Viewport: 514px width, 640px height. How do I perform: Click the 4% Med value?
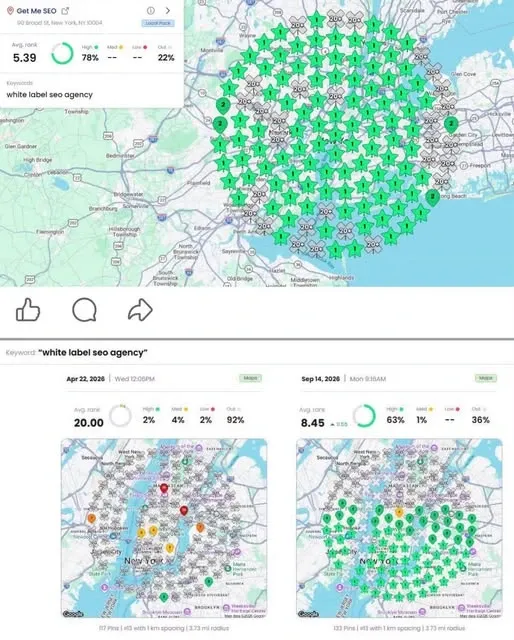pyautogui.click(x=178, y=420)
